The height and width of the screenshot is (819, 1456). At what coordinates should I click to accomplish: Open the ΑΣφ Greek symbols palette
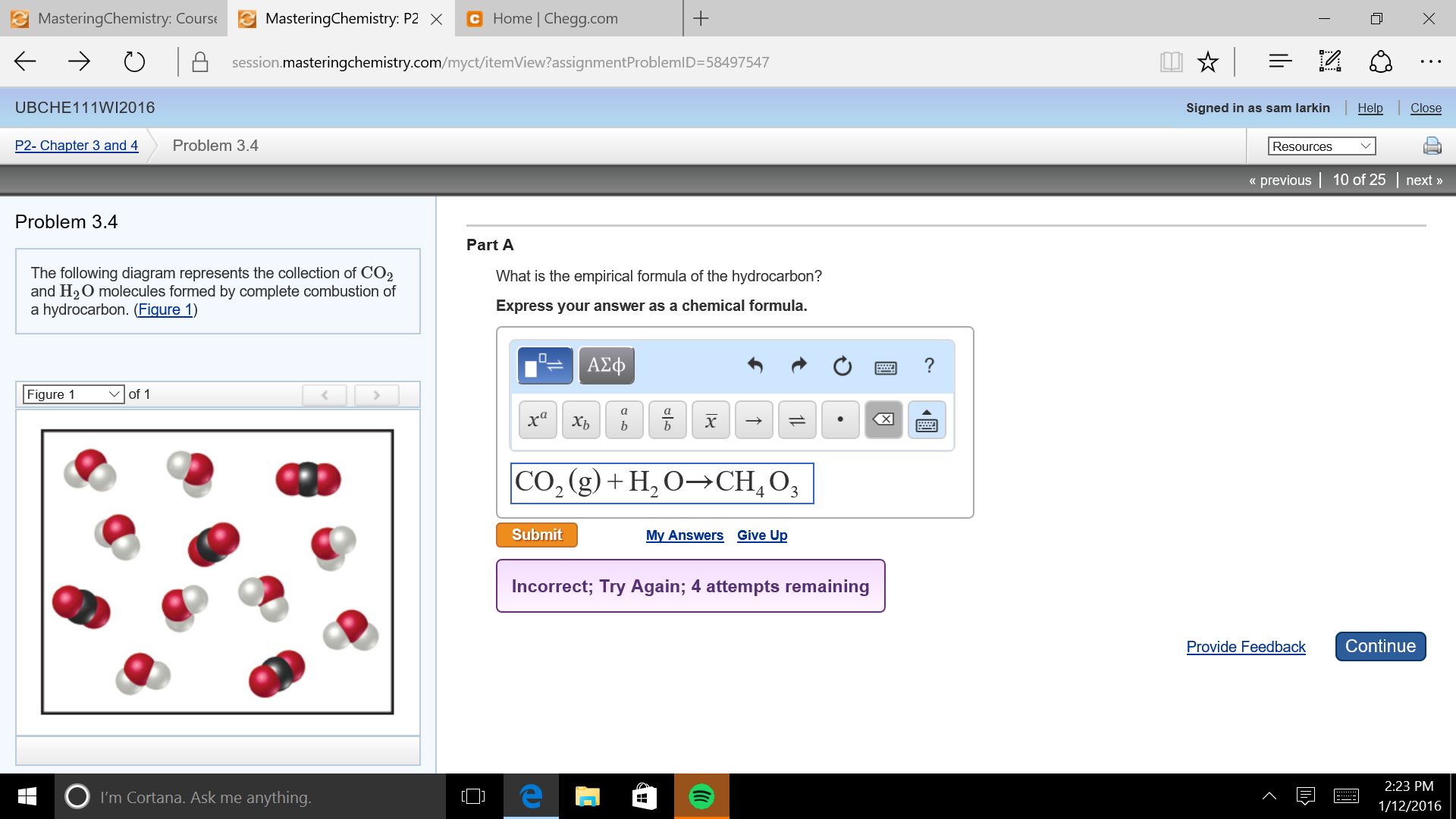[x=606, y=365]
